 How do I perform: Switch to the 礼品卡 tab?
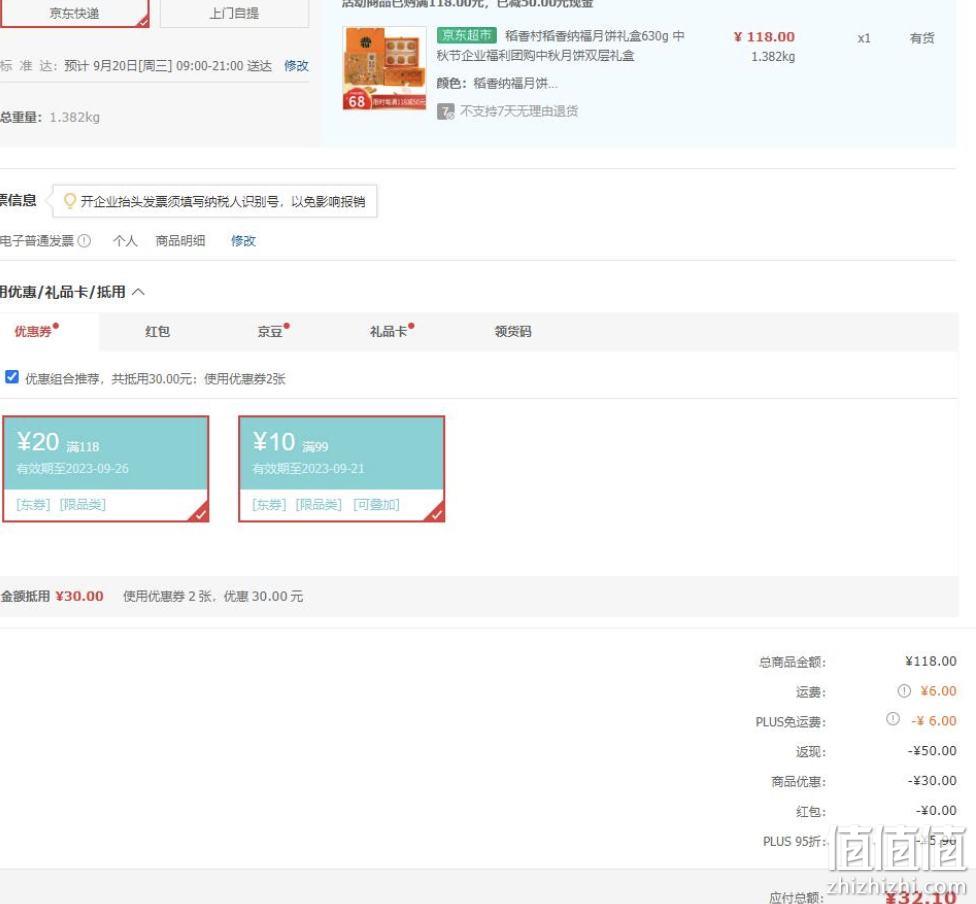[x=391, y=331]
